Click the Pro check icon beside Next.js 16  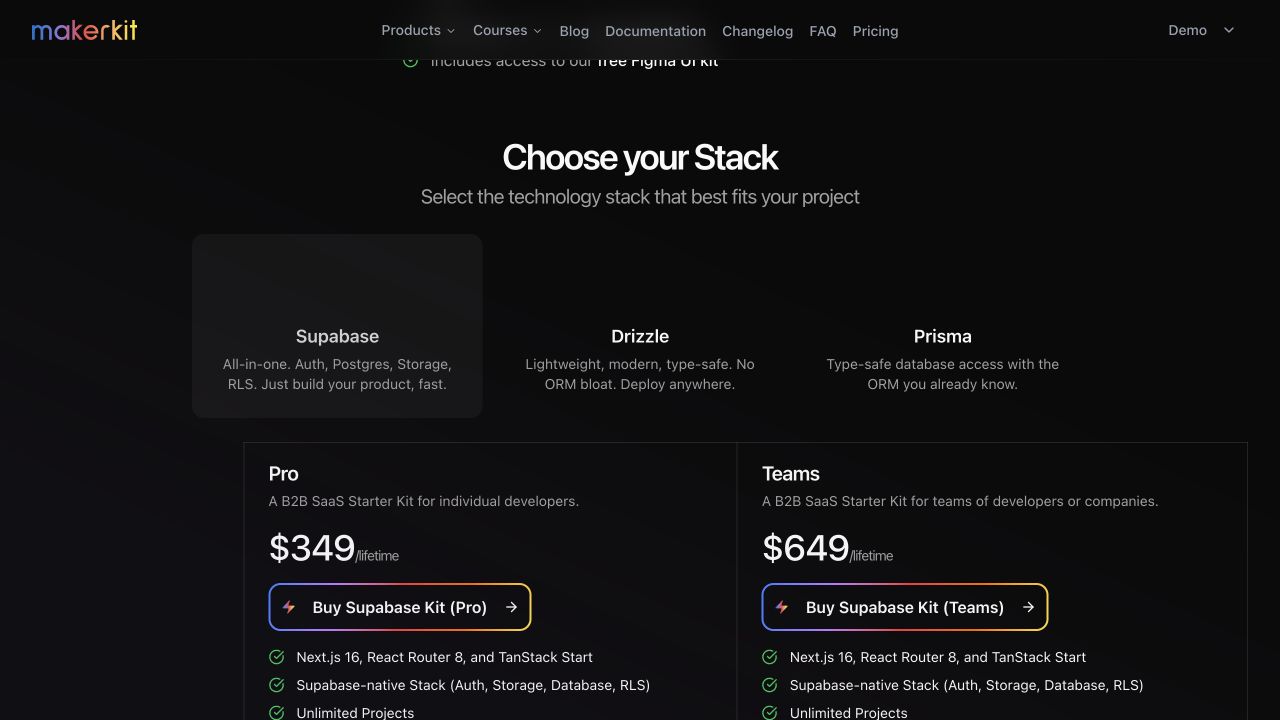(277, 657)
